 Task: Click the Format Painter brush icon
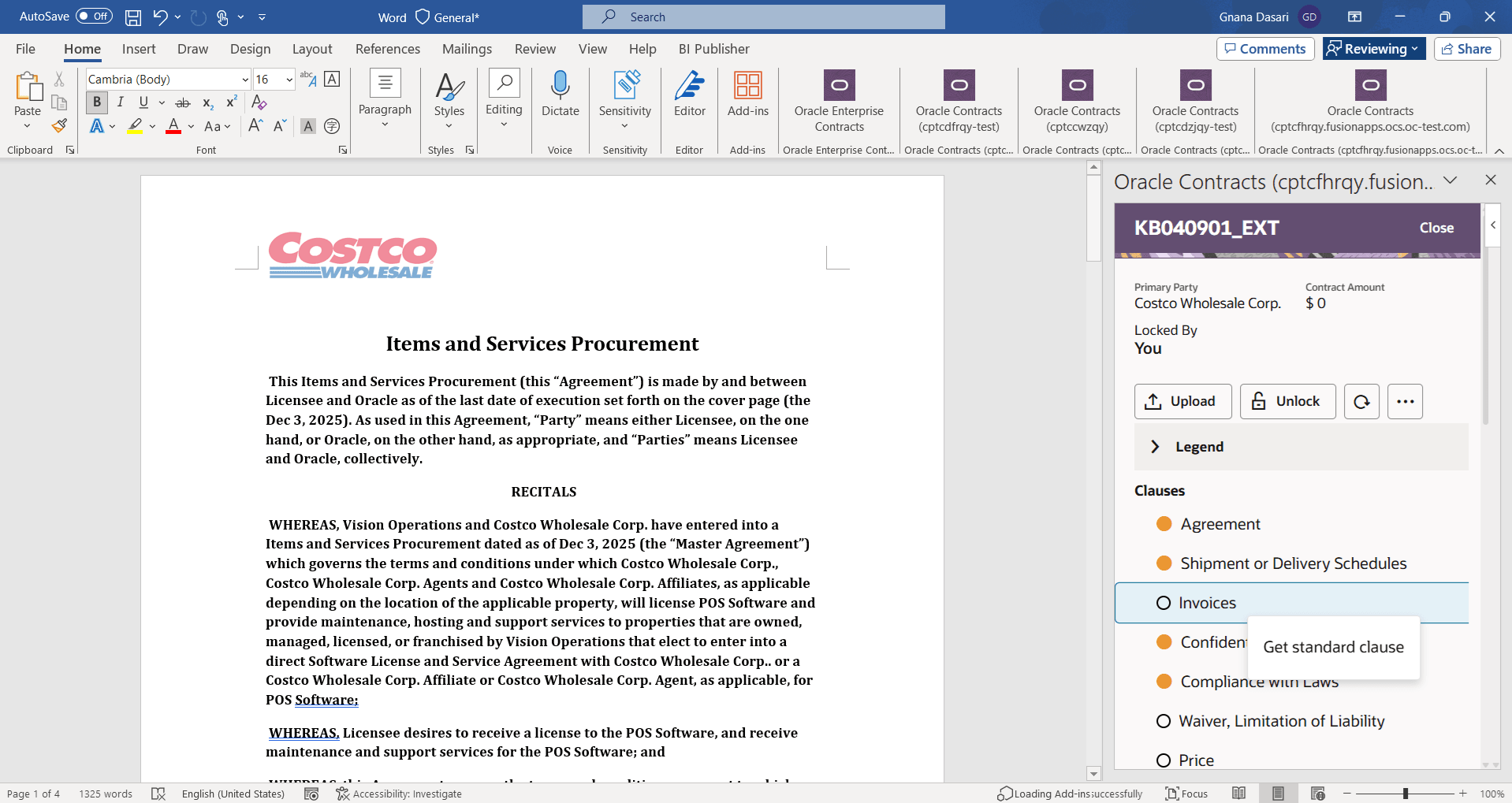pos(59,125)
